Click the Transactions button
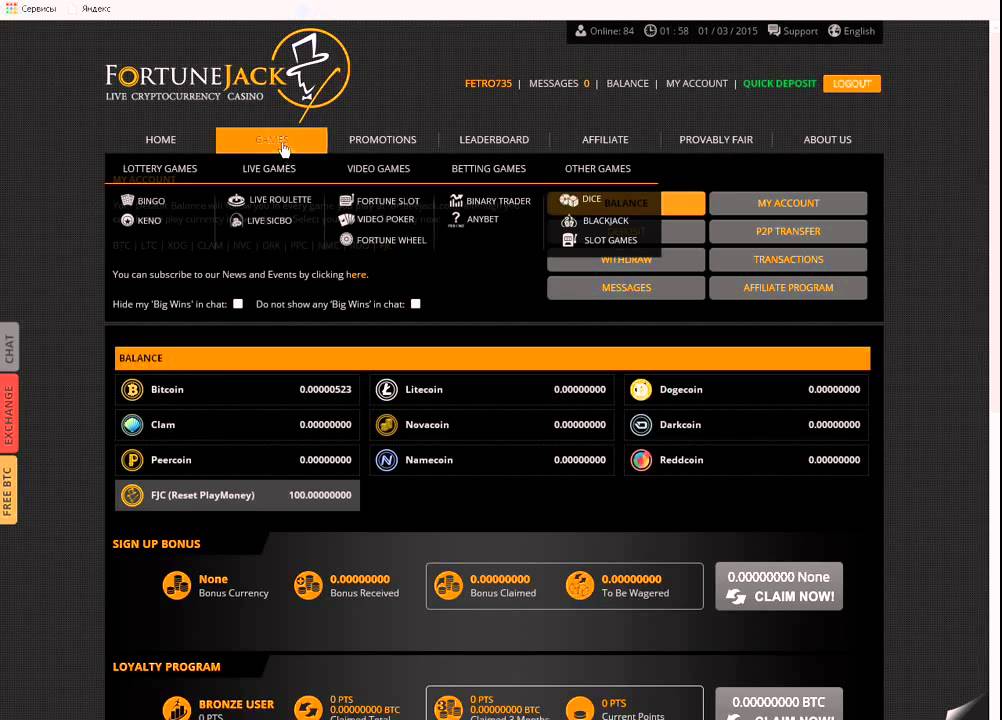Screen dimensions: 1002x720 pyautogui.click(x=788, y=259)
